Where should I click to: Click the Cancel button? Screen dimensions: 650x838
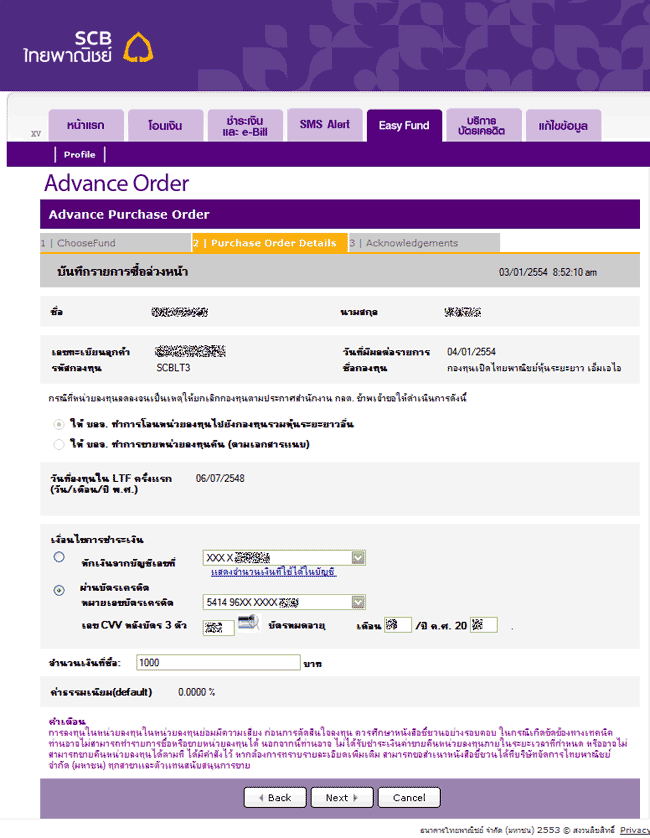click(408, 797)
